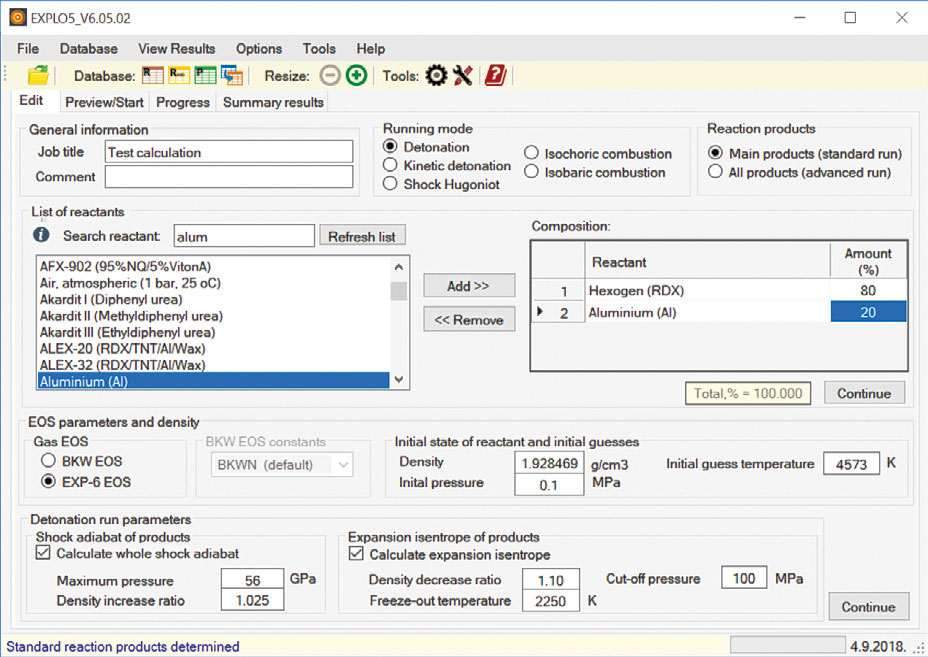
Task: Click the open folder toolbar icon
Action: click(38, 76)
